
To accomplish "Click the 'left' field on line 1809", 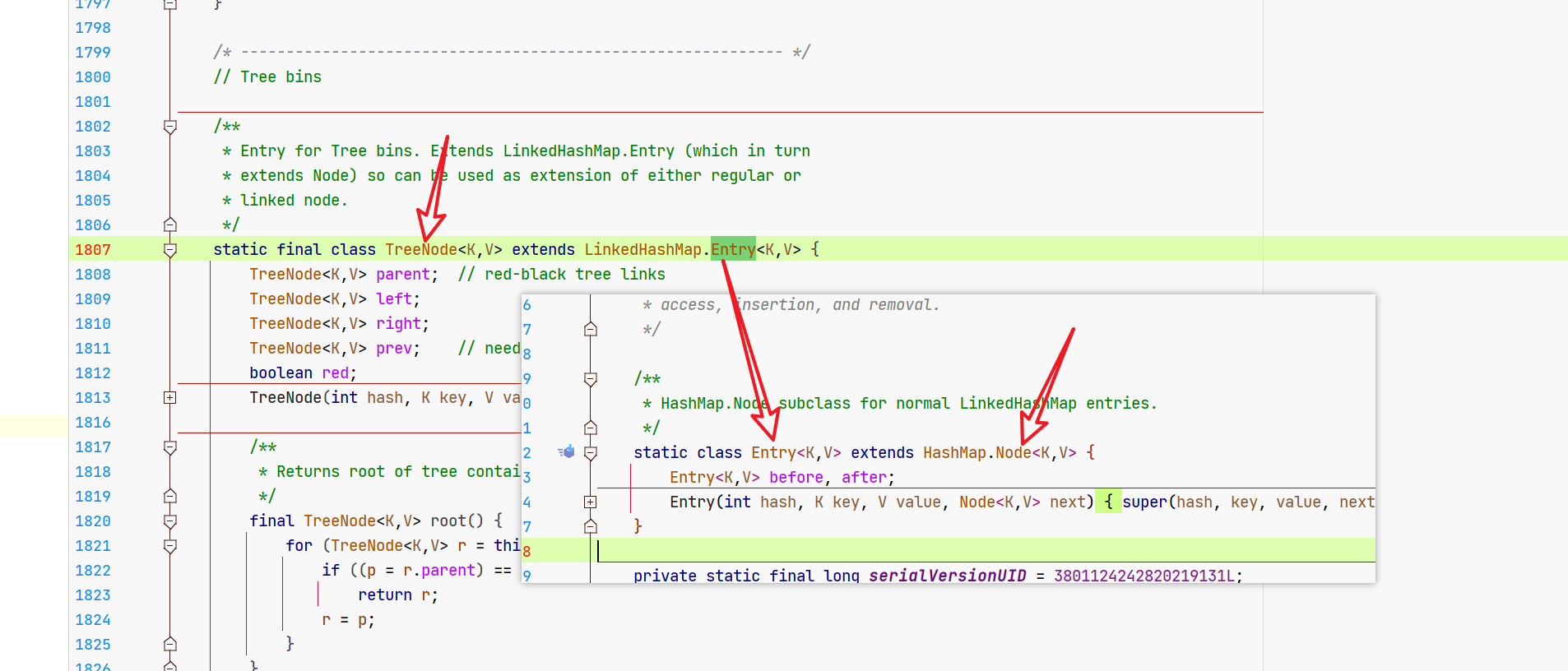I will pyautogui.click(x=394, y=298).
